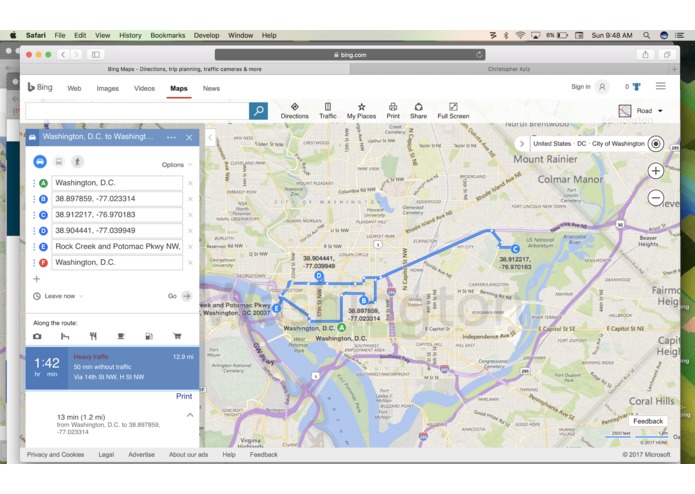The image size is (695, 494).
Task: Zoom in the map with plus
Action: [656, 171]
